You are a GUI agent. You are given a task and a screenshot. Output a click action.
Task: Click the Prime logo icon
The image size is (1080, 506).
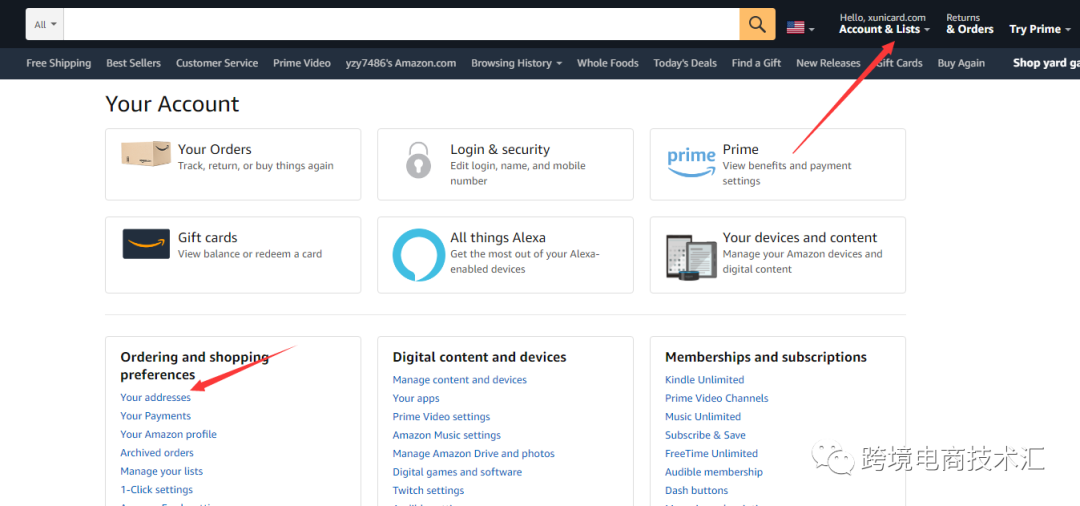(692, 162)
